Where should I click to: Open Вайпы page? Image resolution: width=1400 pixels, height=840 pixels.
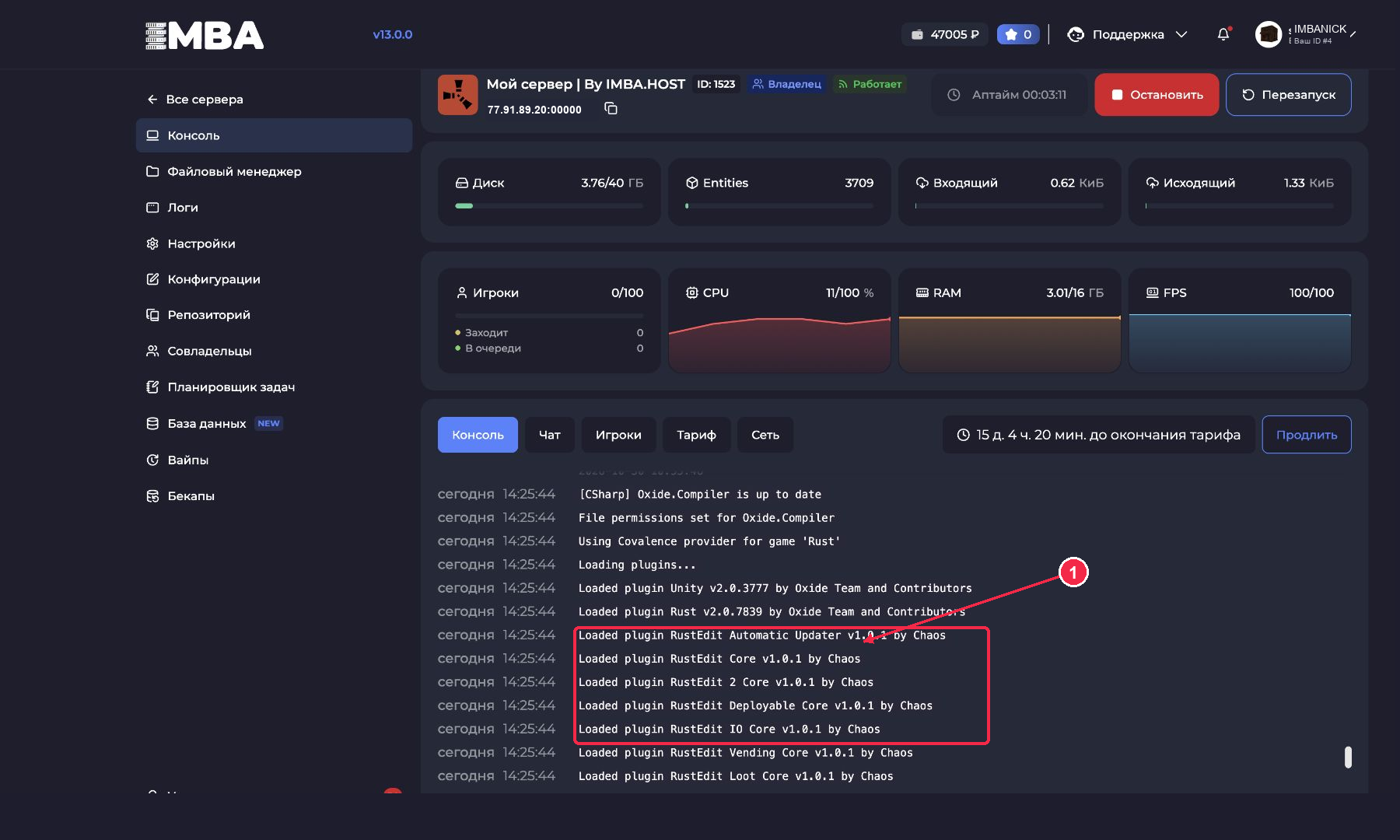tap(177, 460)
